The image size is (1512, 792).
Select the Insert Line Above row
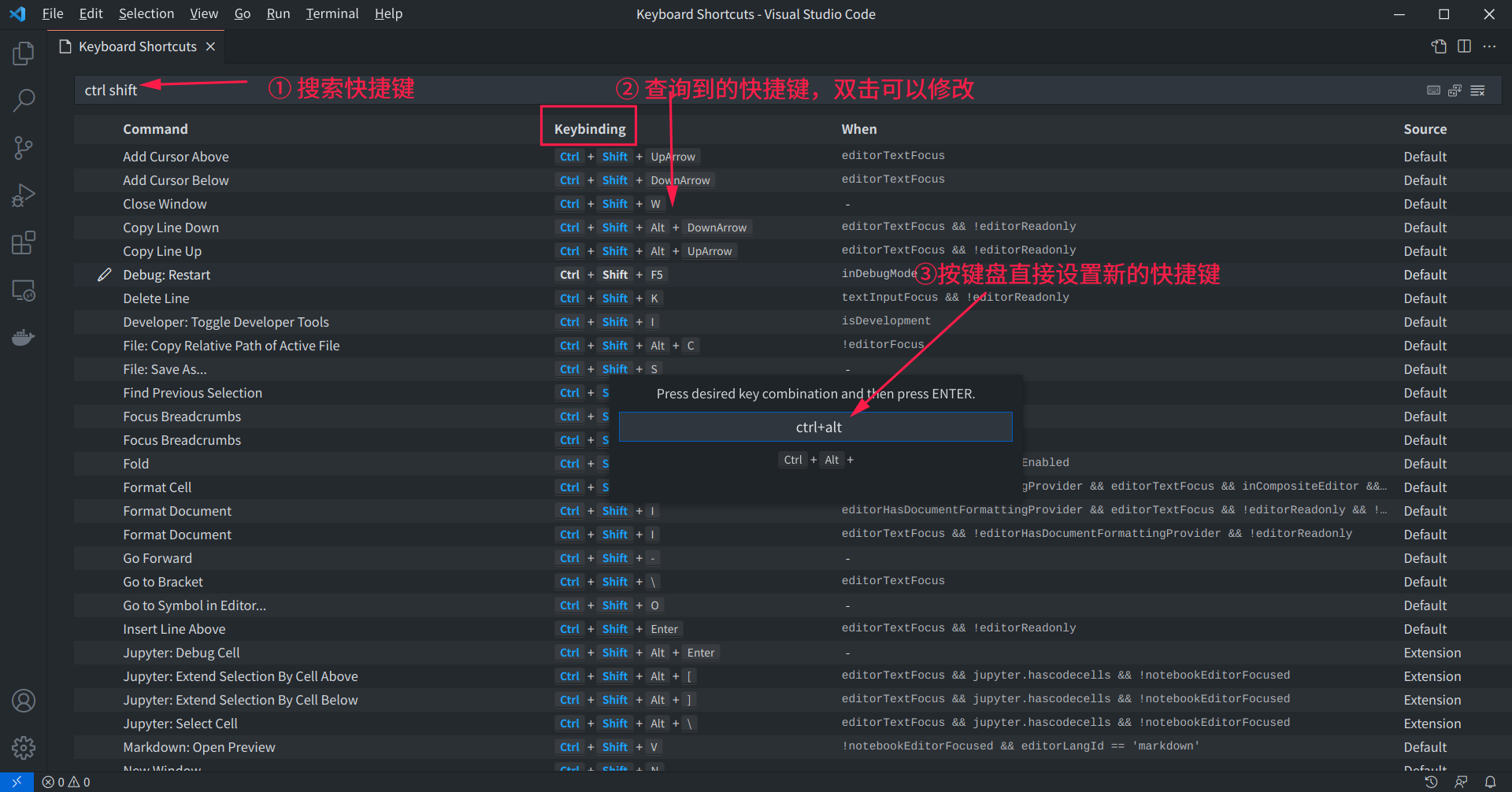point(788,629)
